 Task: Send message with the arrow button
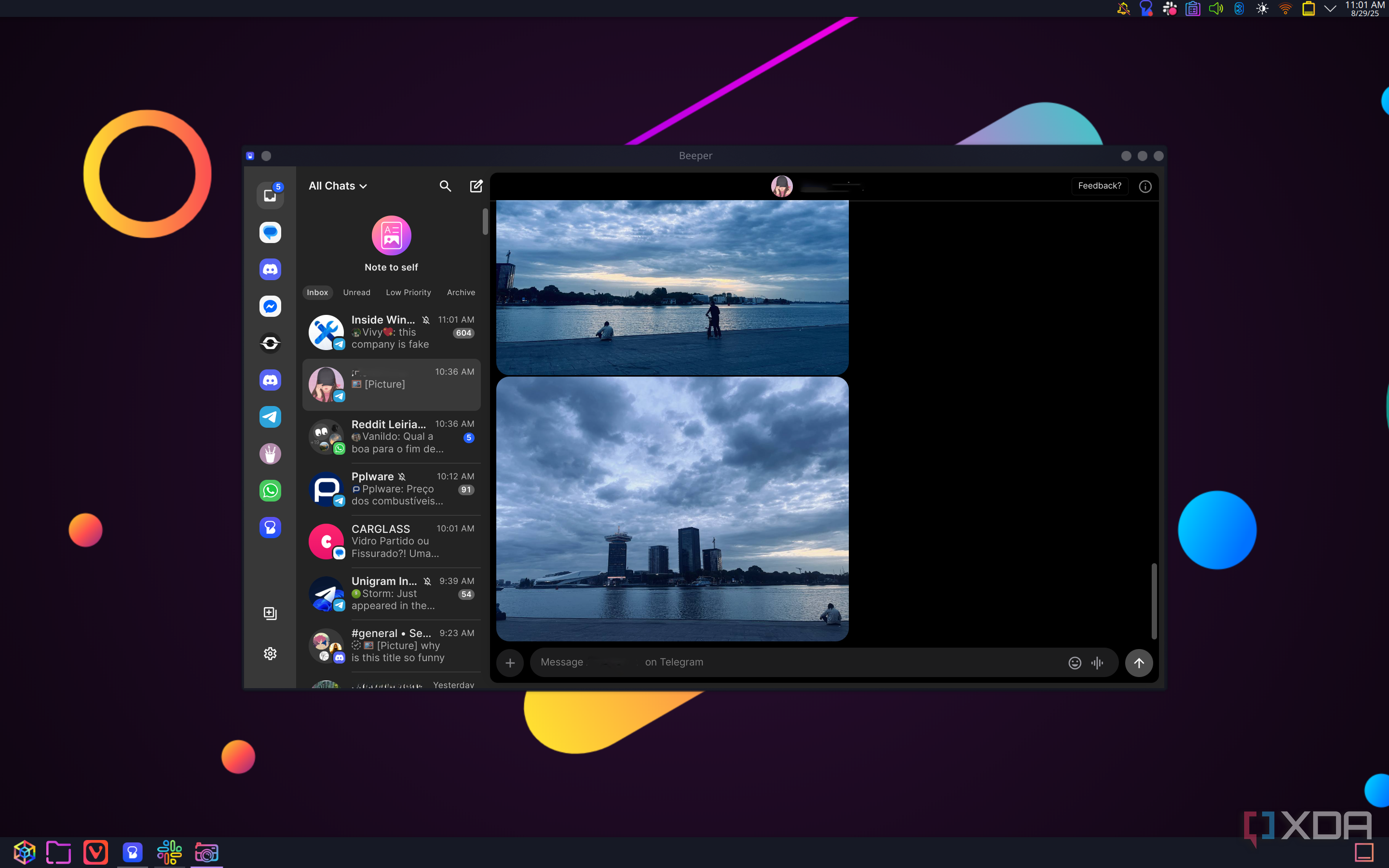(1139, 663)
